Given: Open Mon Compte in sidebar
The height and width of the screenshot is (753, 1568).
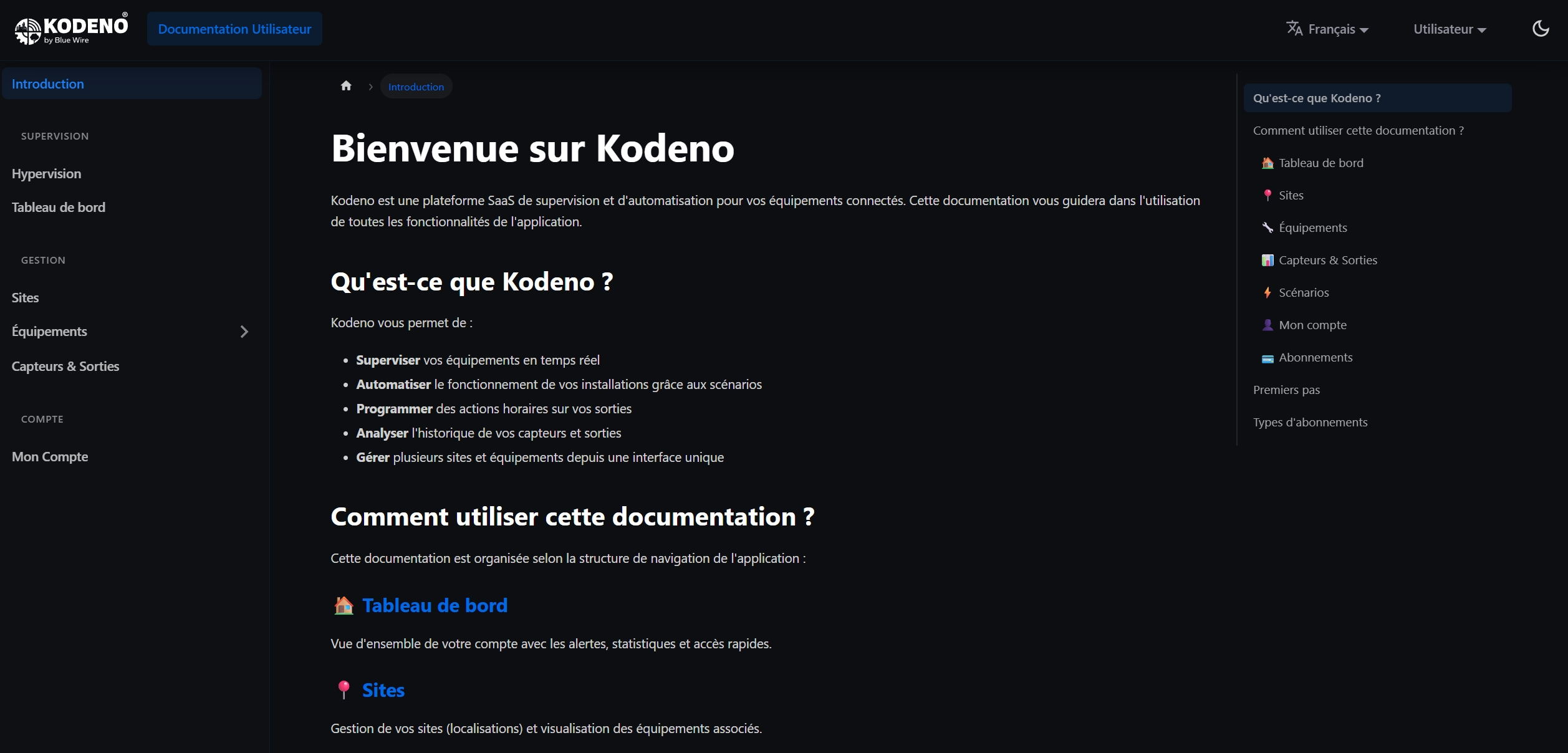Looking at the screenshot, I should coord(50,457).
